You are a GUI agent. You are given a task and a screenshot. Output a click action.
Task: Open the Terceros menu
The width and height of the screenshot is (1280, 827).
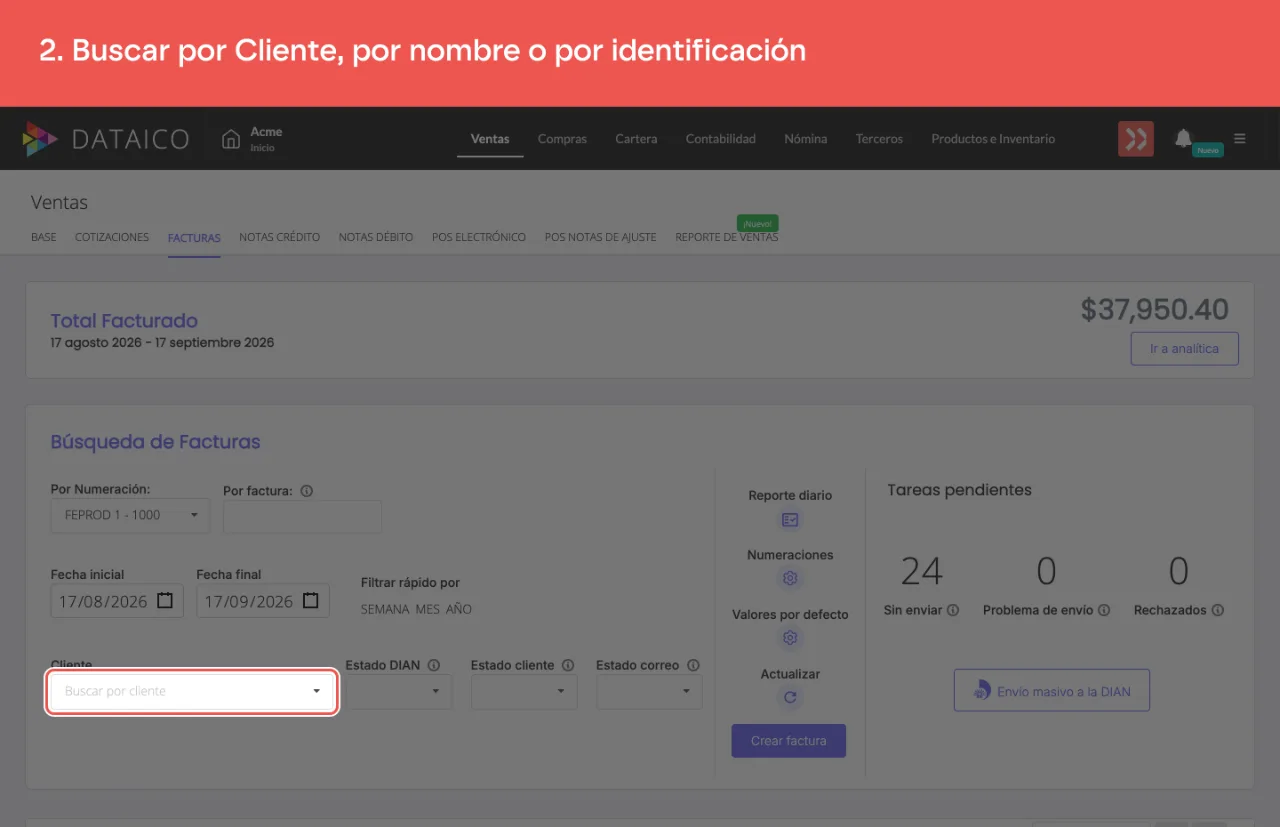879,139
